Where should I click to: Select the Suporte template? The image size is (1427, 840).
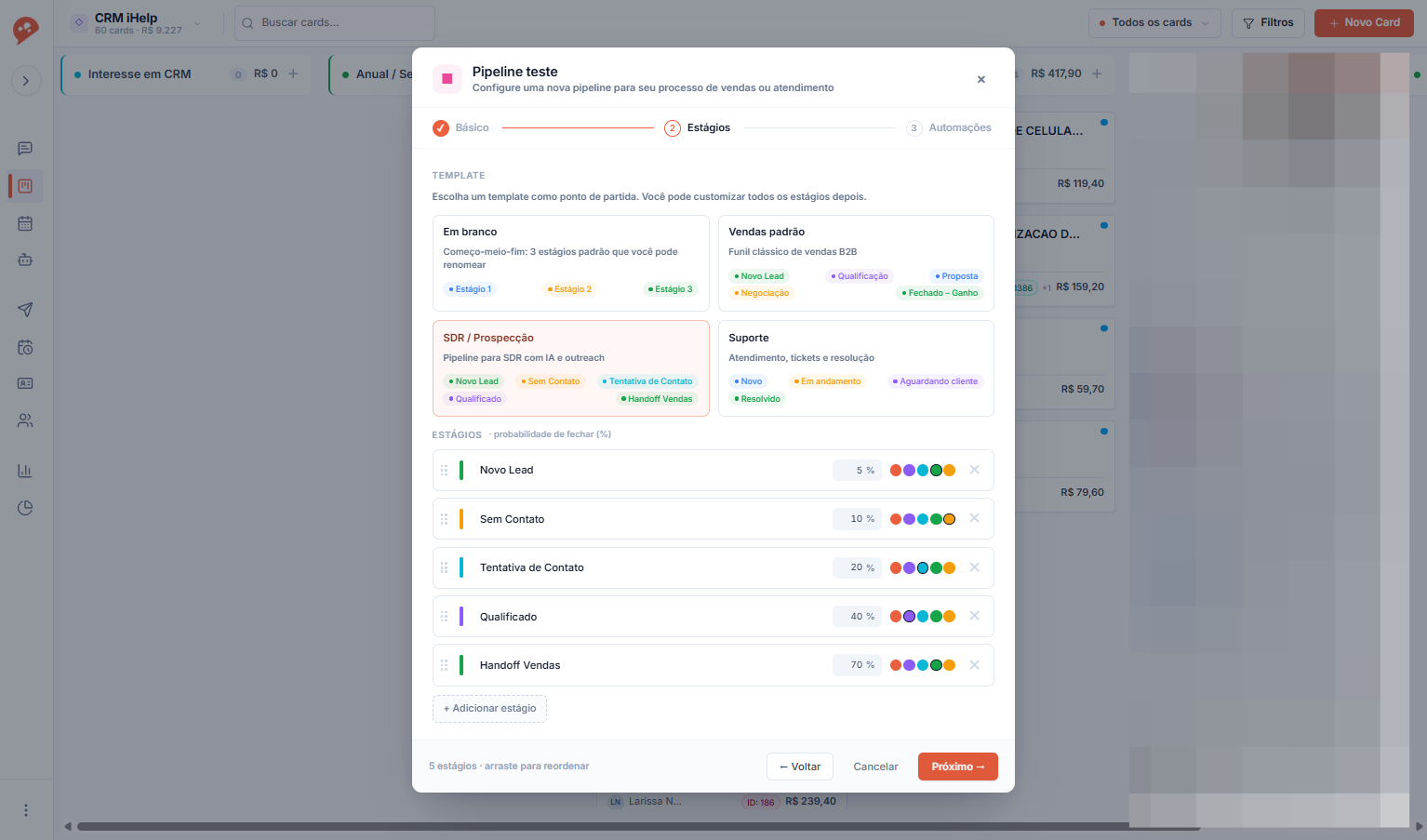point(856,368)
